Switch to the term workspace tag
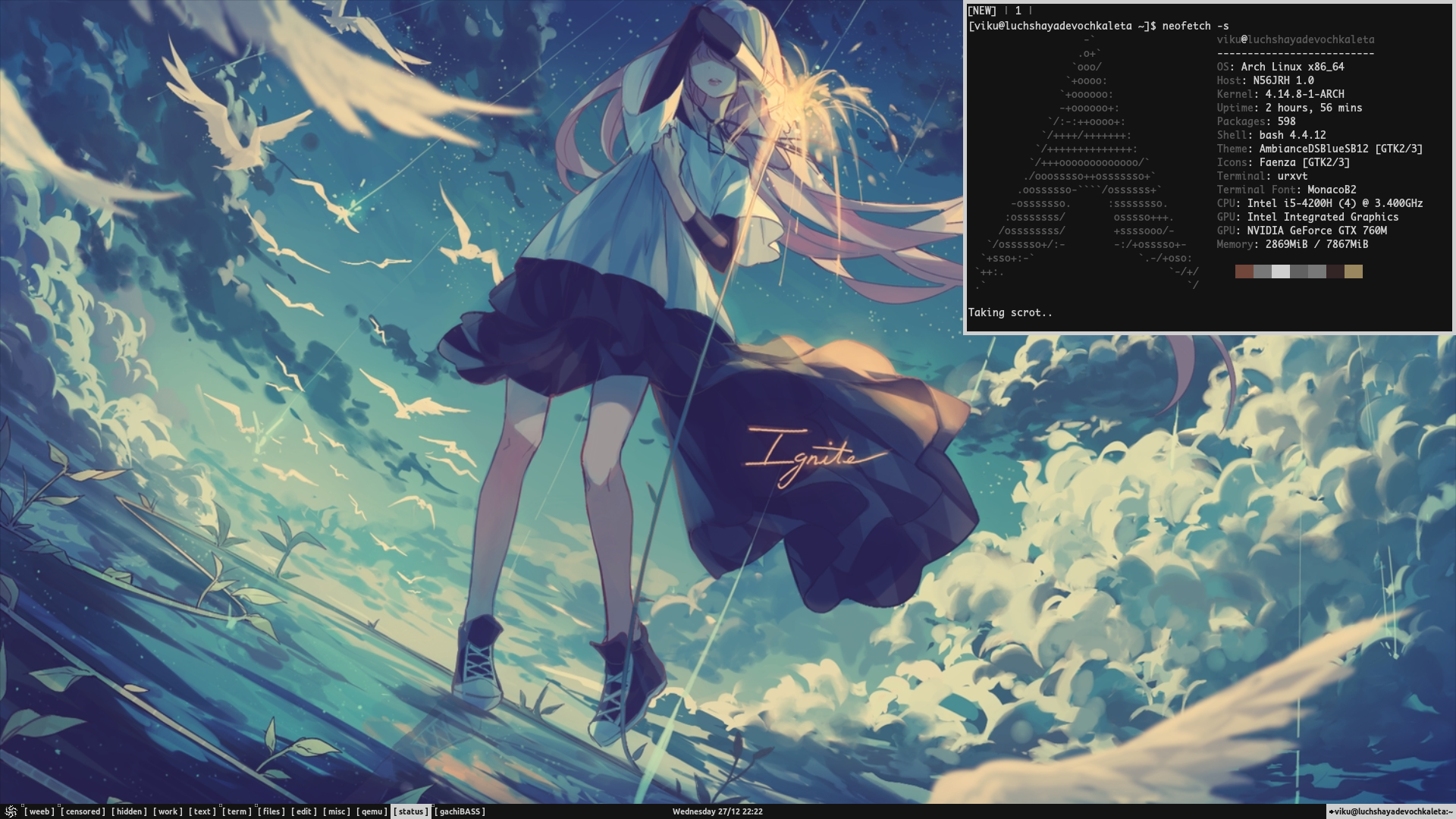Viewport: 1456px width, 819px height. point(237,811)
